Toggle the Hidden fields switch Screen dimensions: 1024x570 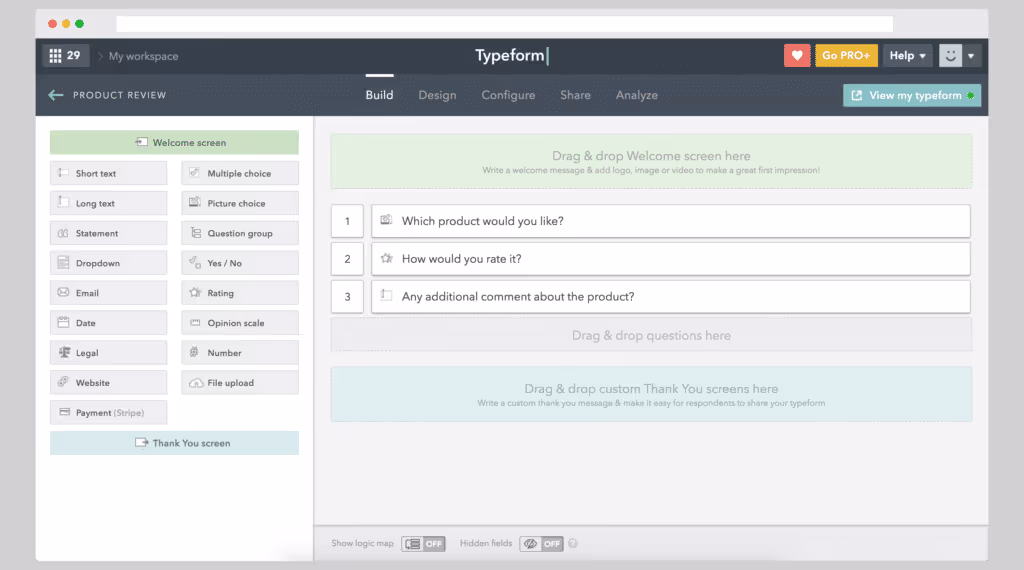pos(541,543)
